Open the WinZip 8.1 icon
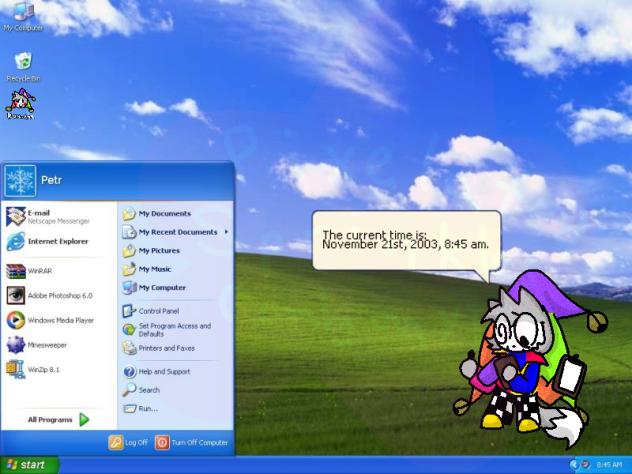632x474 pixels. (x=16, y=370)
